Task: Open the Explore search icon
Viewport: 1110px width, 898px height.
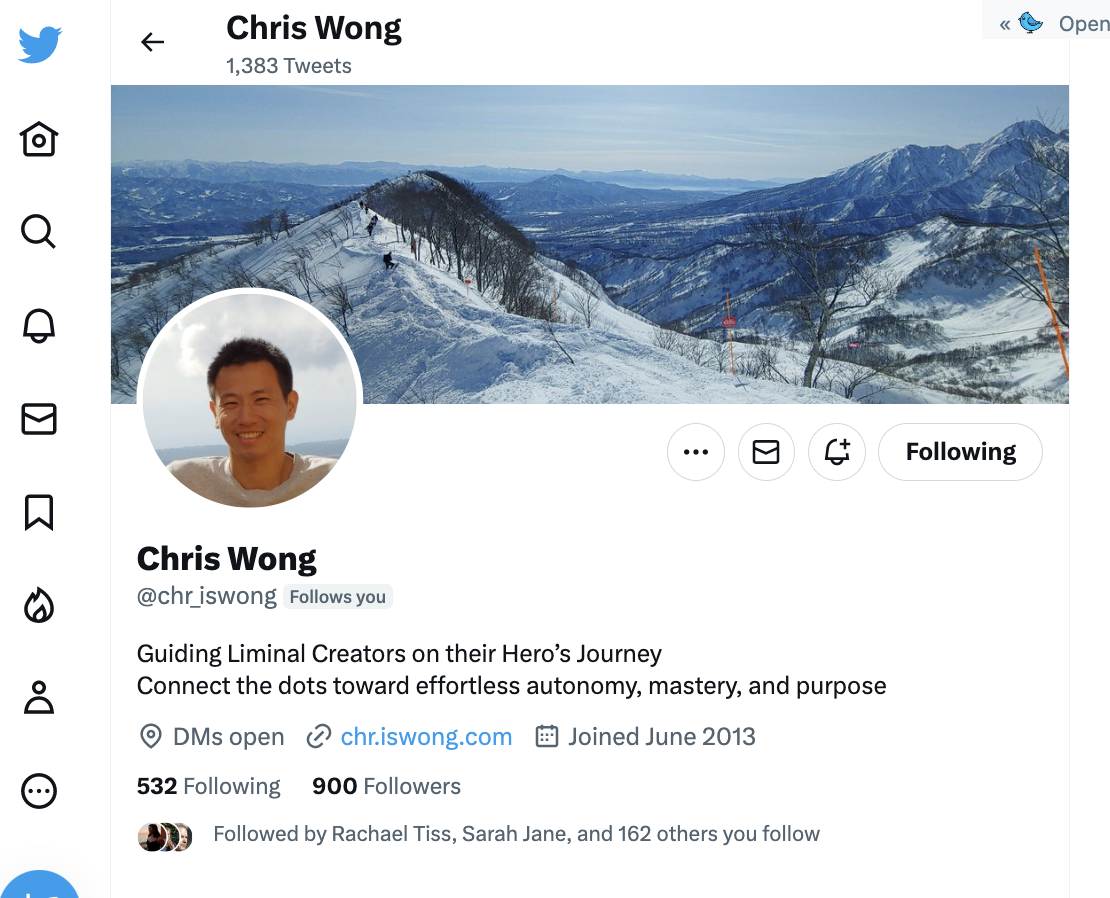Action: [x=38, y=231]
